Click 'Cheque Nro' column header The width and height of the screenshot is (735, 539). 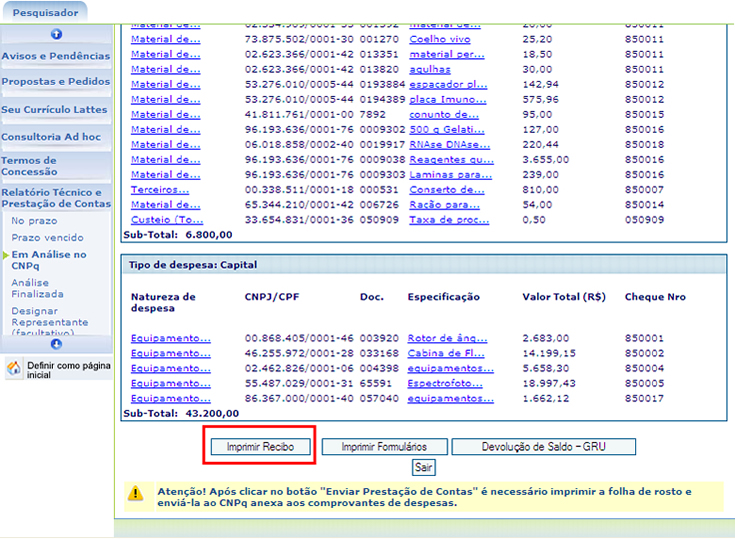tap(655, 297)
